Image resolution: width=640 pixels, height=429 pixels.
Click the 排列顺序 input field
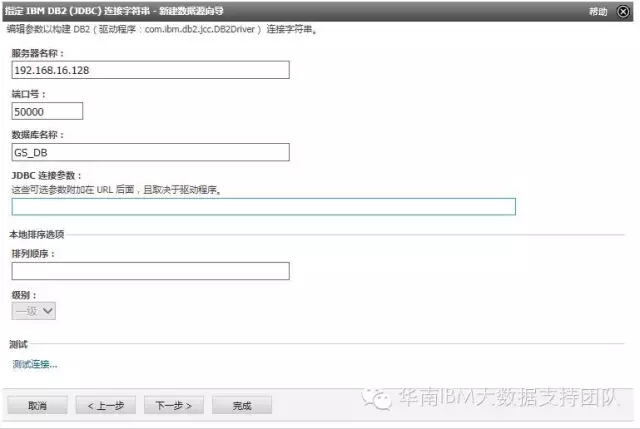click(151, 271)
